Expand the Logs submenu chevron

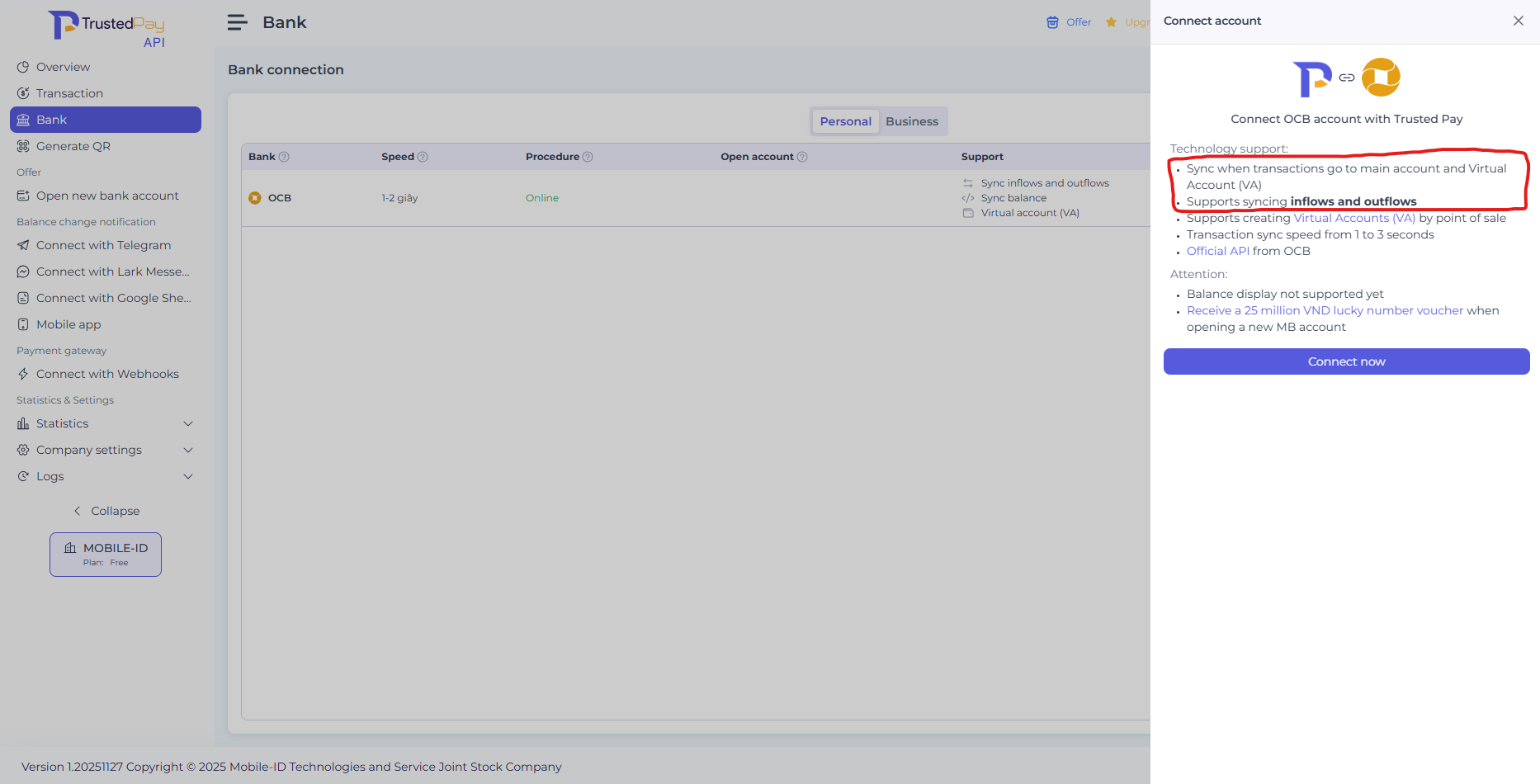click(x=188, y=476)
